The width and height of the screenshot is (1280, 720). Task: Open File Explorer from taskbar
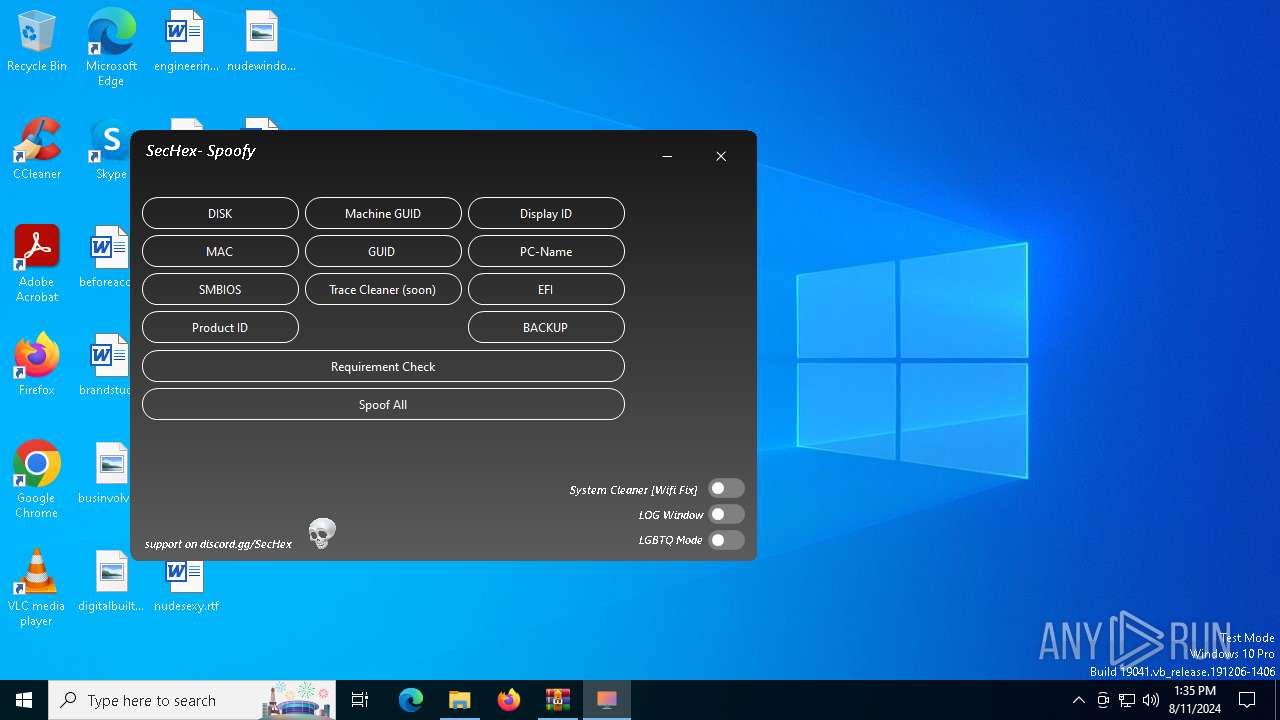pos(460,700)
